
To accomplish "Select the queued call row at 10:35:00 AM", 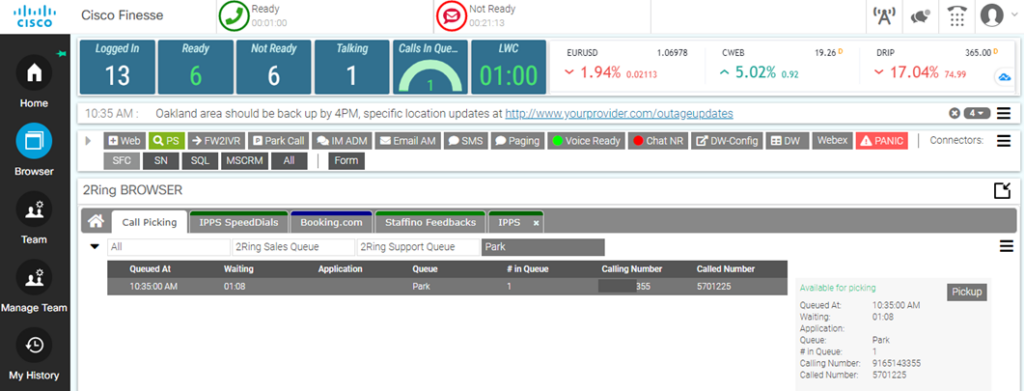I will click(447, 287).
